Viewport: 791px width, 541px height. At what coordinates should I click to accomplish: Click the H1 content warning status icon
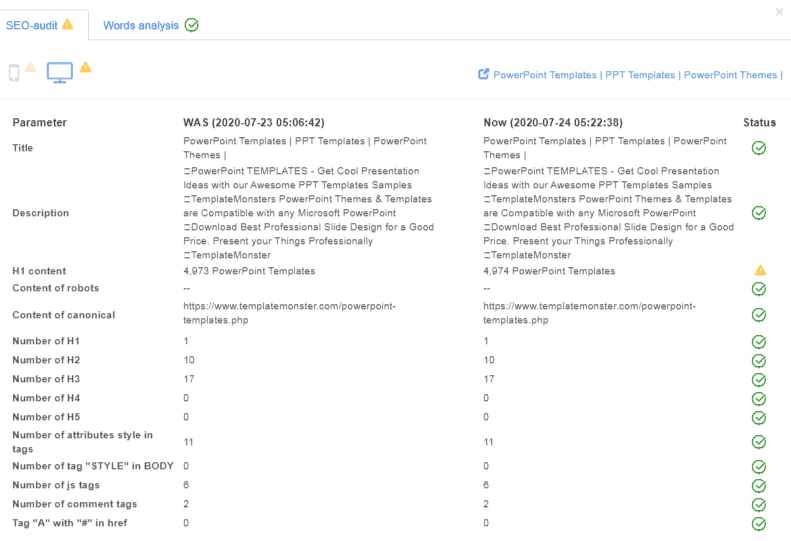tap(760, 270)
